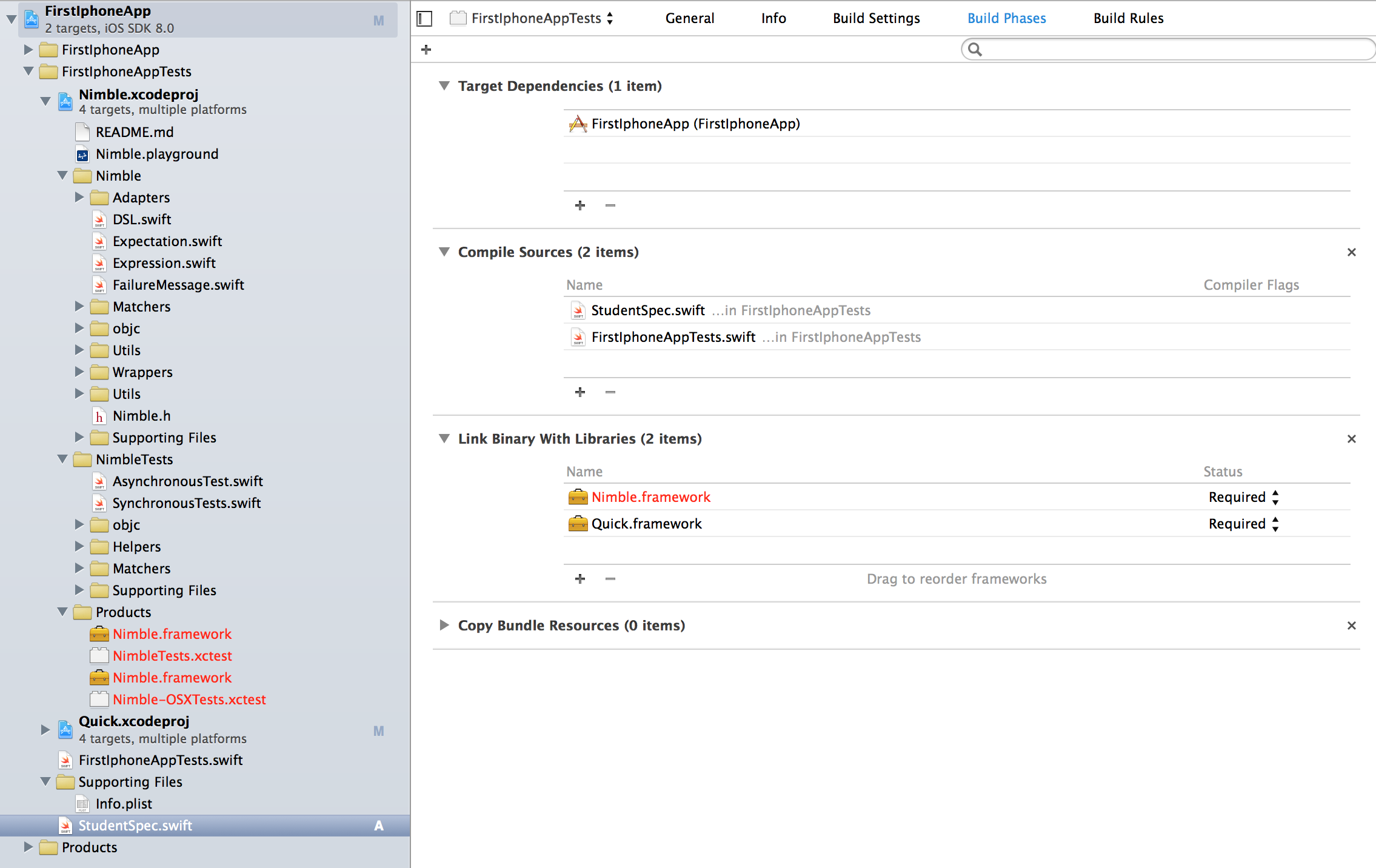Change Nimble.framework Required status stepper
The height and width of the screenshot is (868, 1376).
pyautogui.click(x=1275, y=498)
